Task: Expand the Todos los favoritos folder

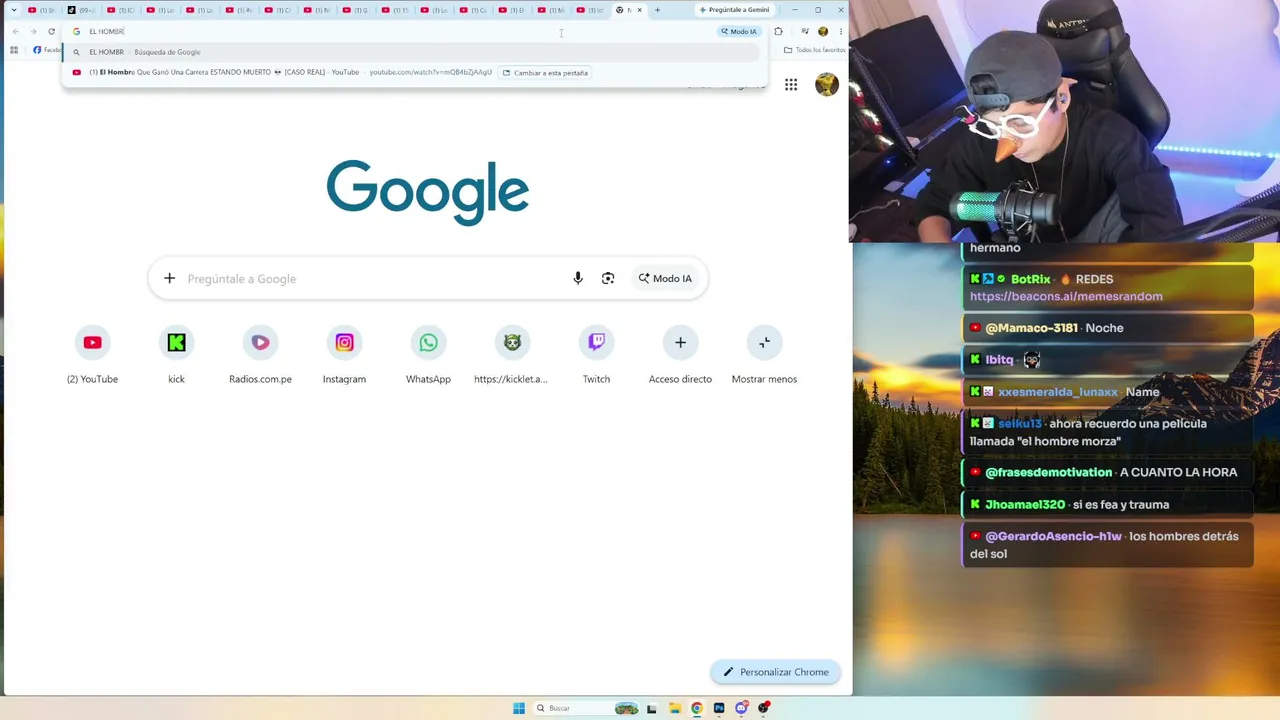Action: (x=814, y=50)
